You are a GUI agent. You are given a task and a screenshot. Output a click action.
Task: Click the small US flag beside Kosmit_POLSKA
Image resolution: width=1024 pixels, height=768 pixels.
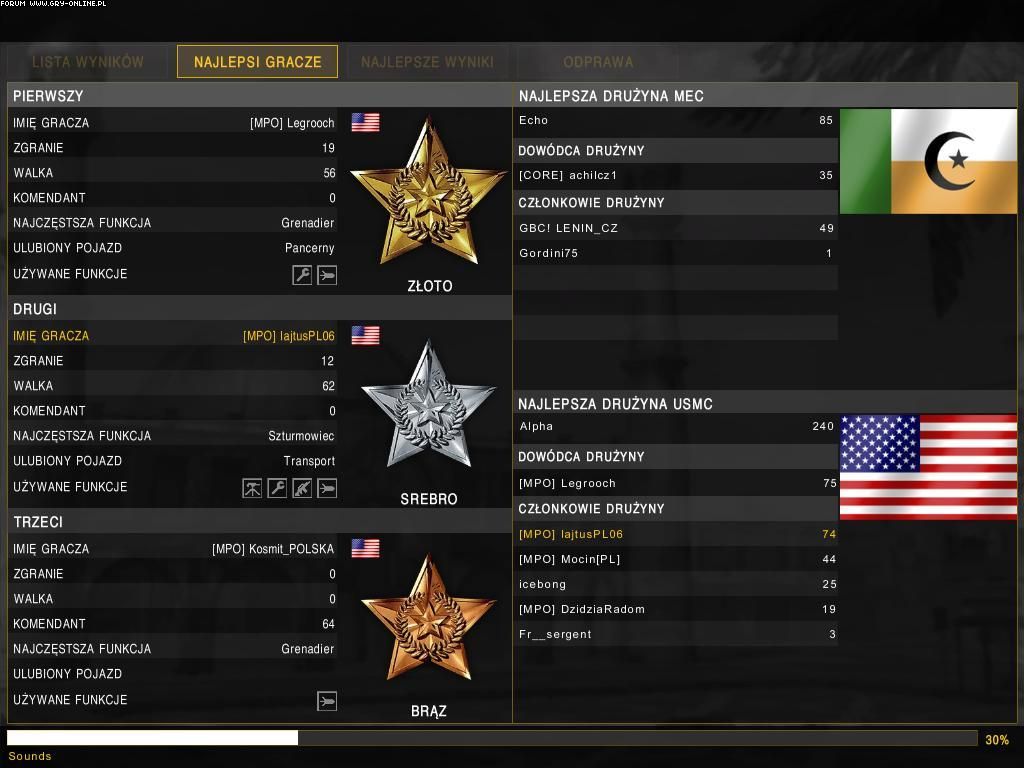click(365, 548)
